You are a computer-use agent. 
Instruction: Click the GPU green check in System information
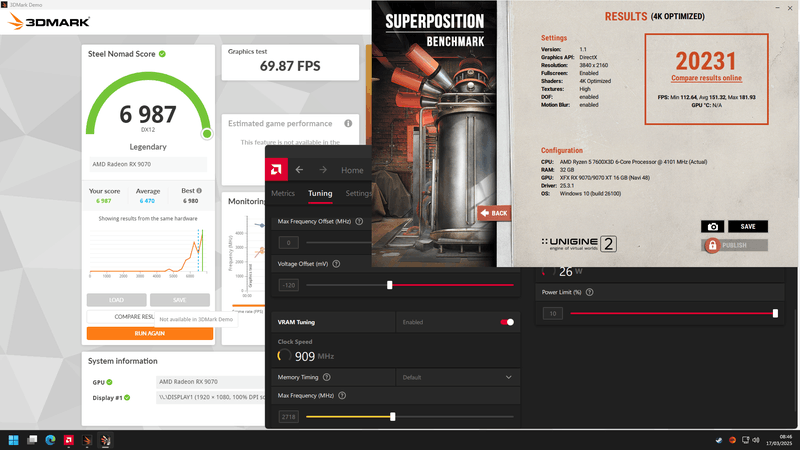coord(110,382)
